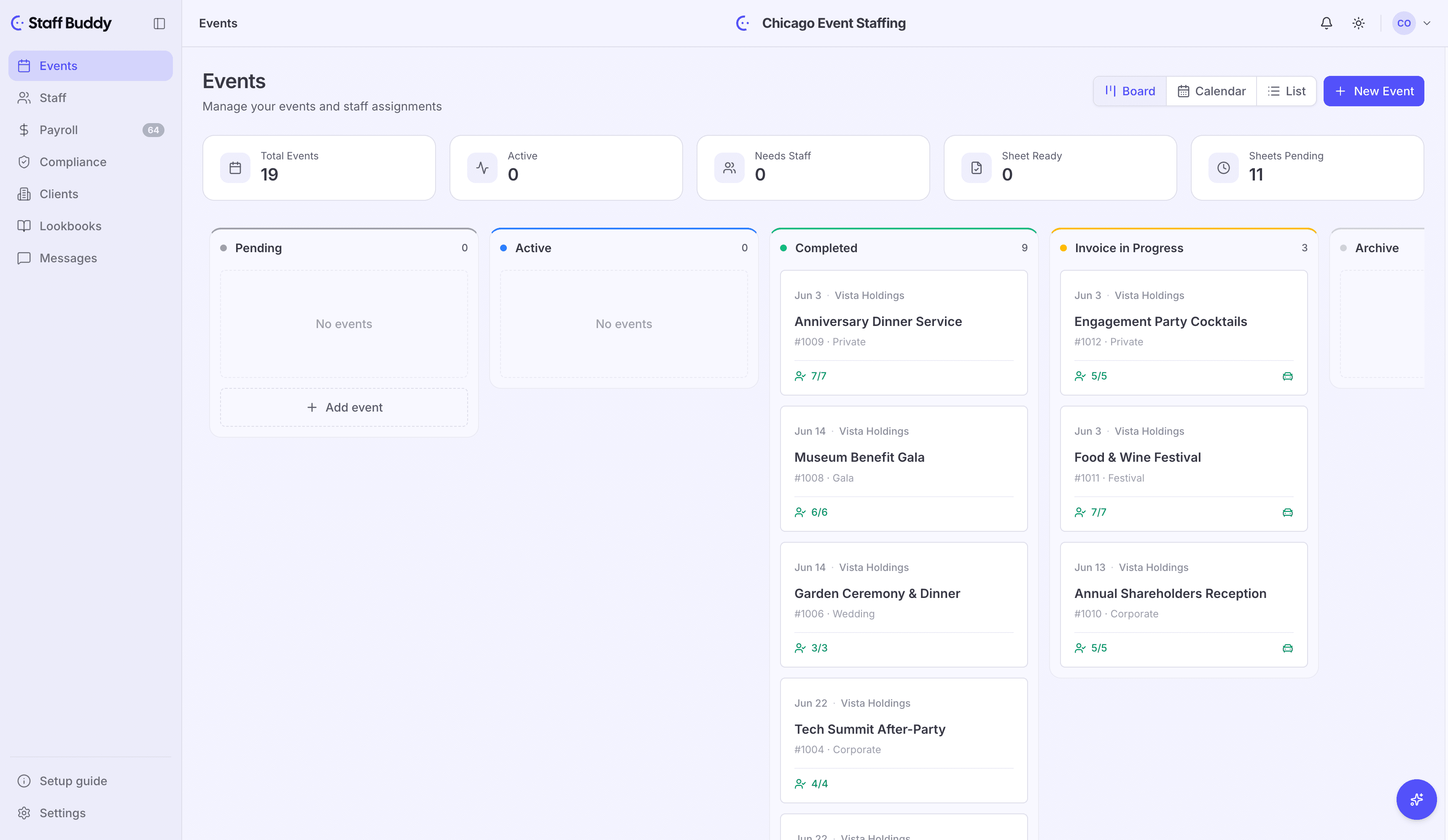Click staff count 5/5 on Engagement Party

(1090, 376)
